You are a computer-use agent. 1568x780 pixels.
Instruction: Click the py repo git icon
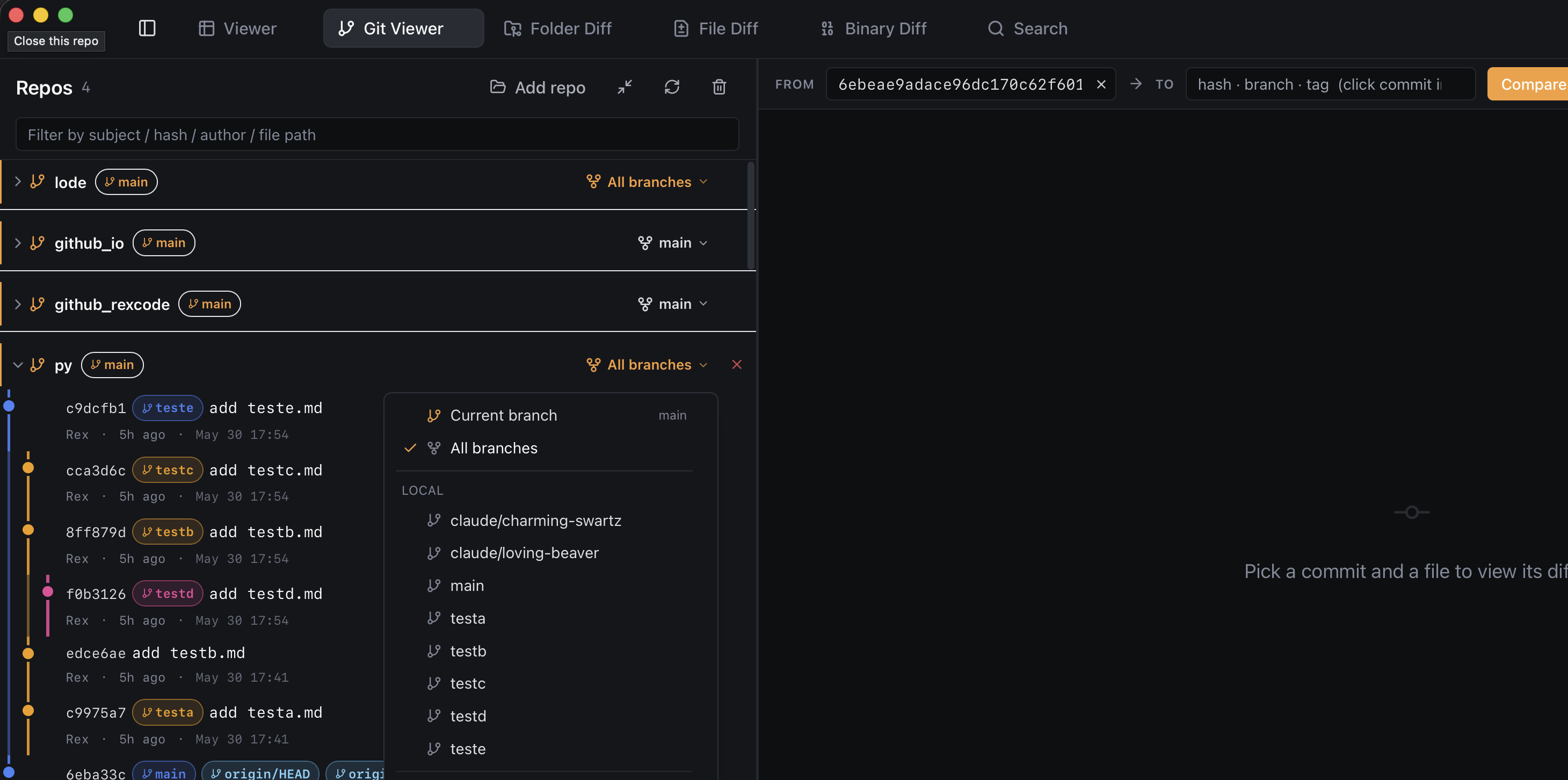[38, 365]
